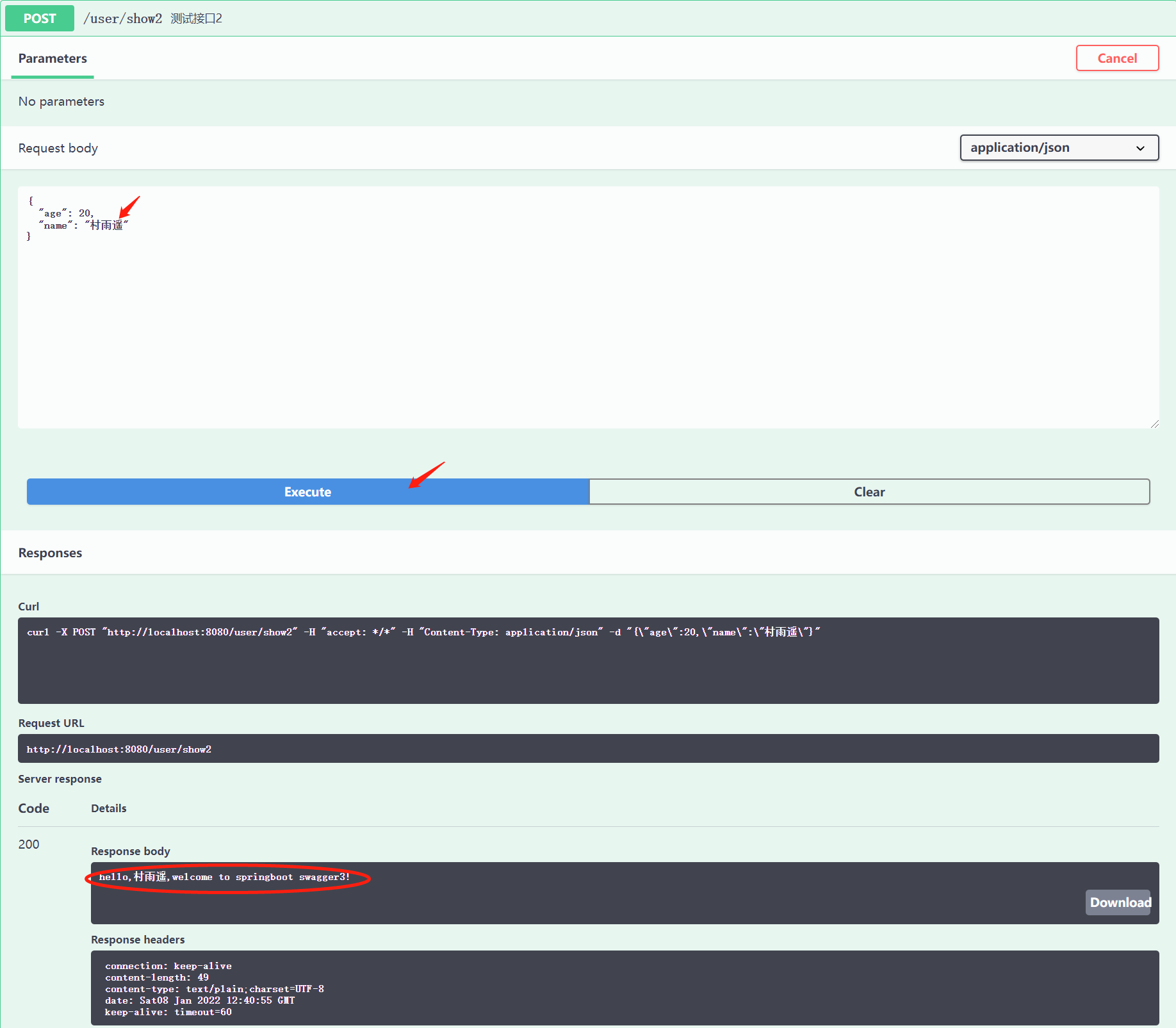The height and width of the screenshot is (1028, 1176).
Task: Click the Server response label
Action: 60,779
